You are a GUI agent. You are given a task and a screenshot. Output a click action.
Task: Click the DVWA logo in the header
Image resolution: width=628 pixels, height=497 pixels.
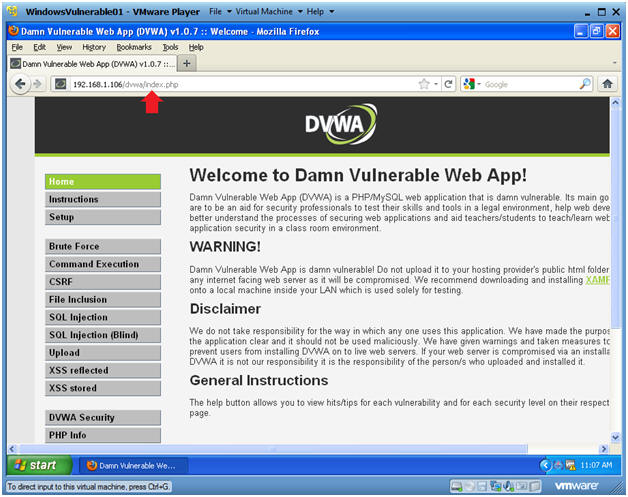(x=341, y=124)
